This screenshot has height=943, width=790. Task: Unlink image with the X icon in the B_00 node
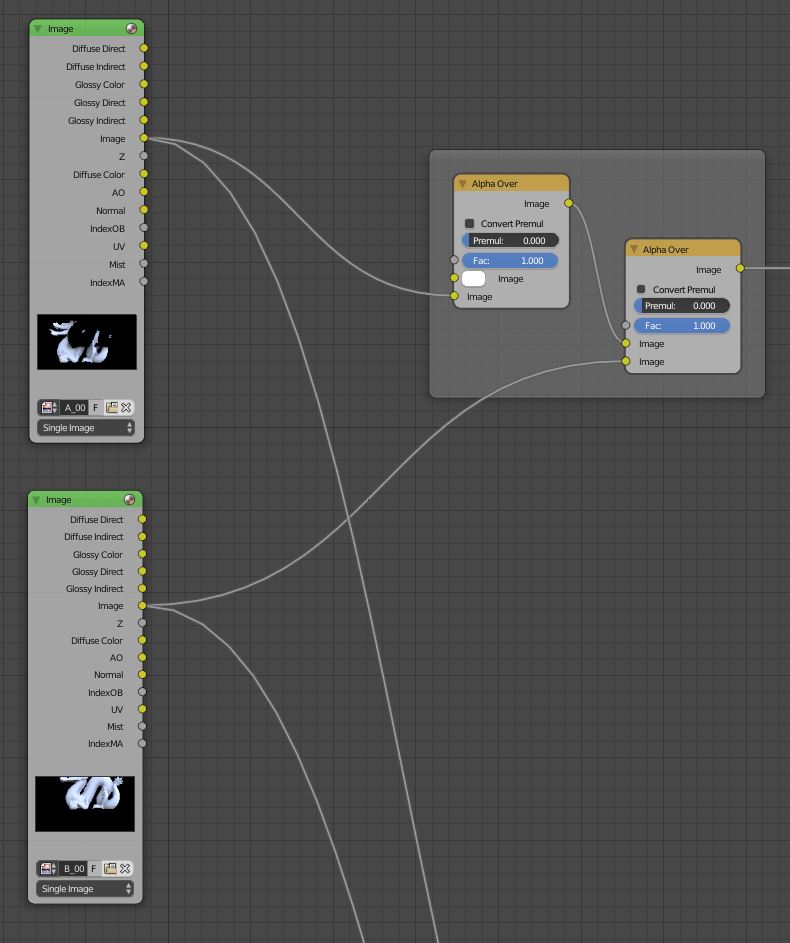[125, 868]
